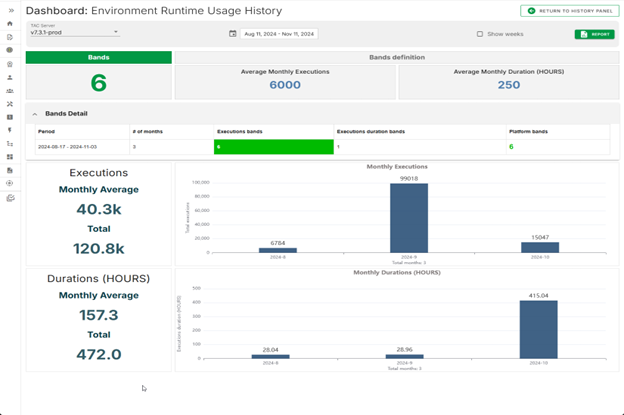Image resolution: width=624 pixels, height=415 pixels.
Task: Click the 2024-10 Monthly Durations bar
Action: (x=540, y=329)
